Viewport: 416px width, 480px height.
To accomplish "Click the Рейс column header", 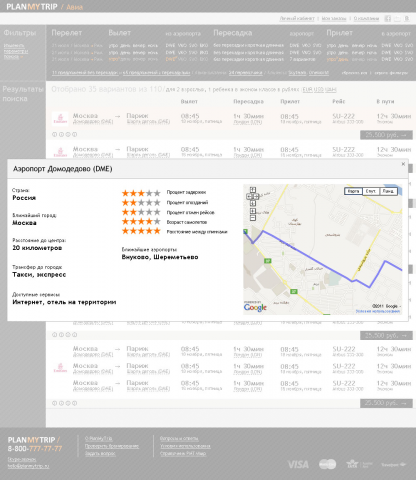I will click(x=339, y=102).
